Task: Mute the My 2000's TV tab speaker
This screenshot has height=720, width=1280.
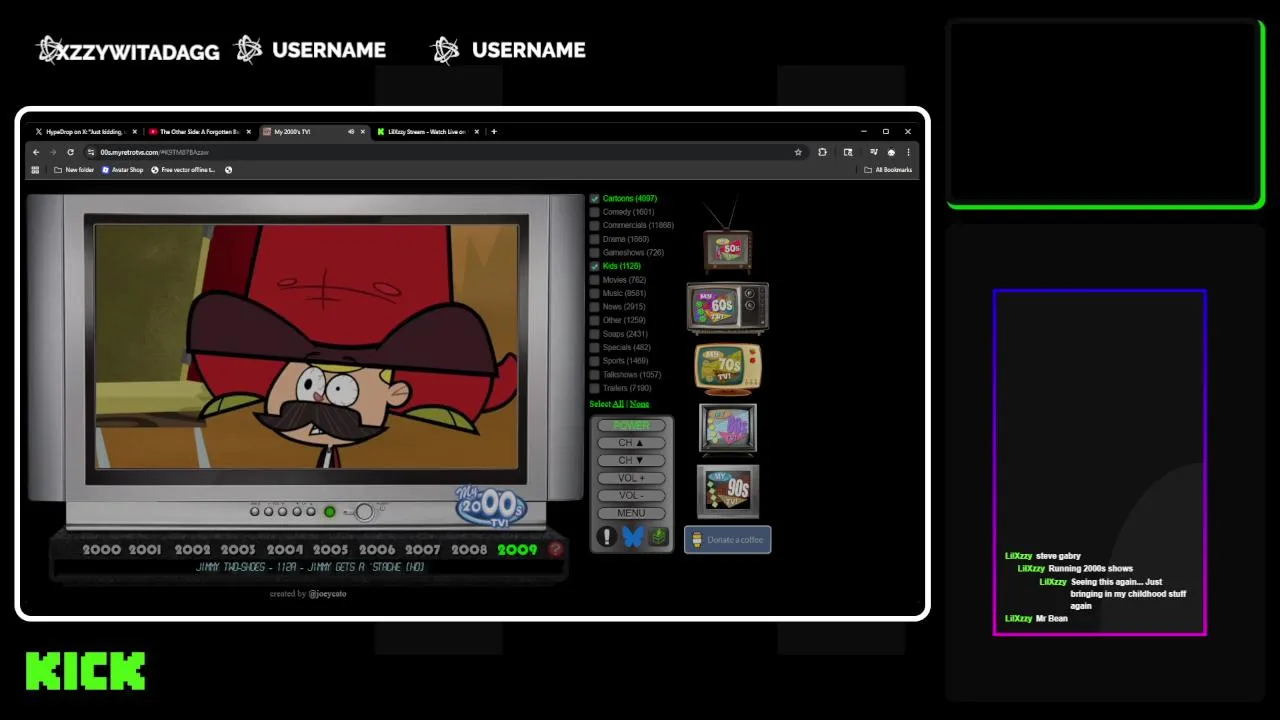Action: pyautogui.click(x=351, y=131)
